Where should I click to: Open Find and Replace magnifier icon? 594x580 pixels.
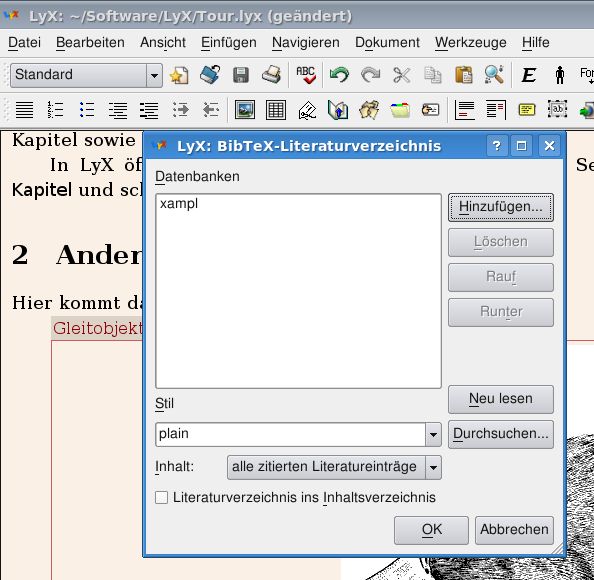coord(494,75)
